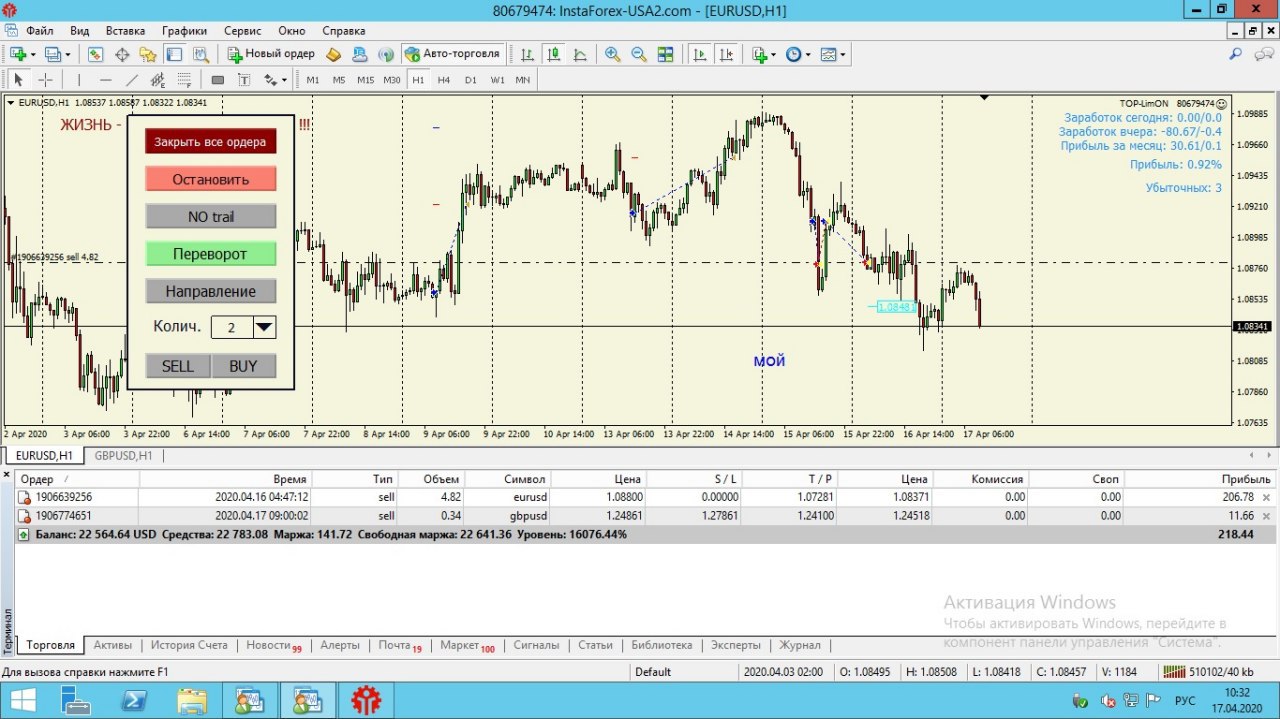Select the crosshair tool
This screenshot has height=719, width=1280.
pos(45,80)
